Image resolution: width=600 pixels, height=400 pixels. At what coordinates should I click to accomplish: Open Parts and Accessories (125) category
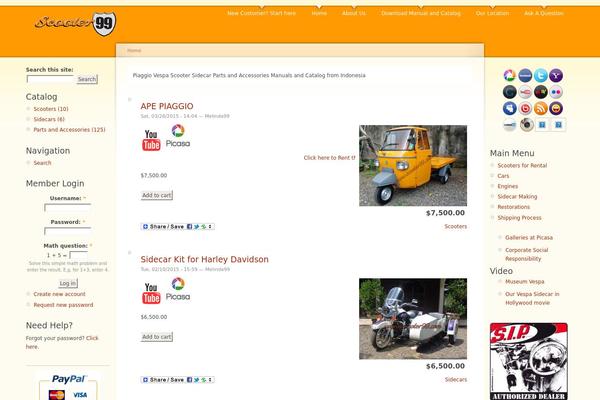69,129
